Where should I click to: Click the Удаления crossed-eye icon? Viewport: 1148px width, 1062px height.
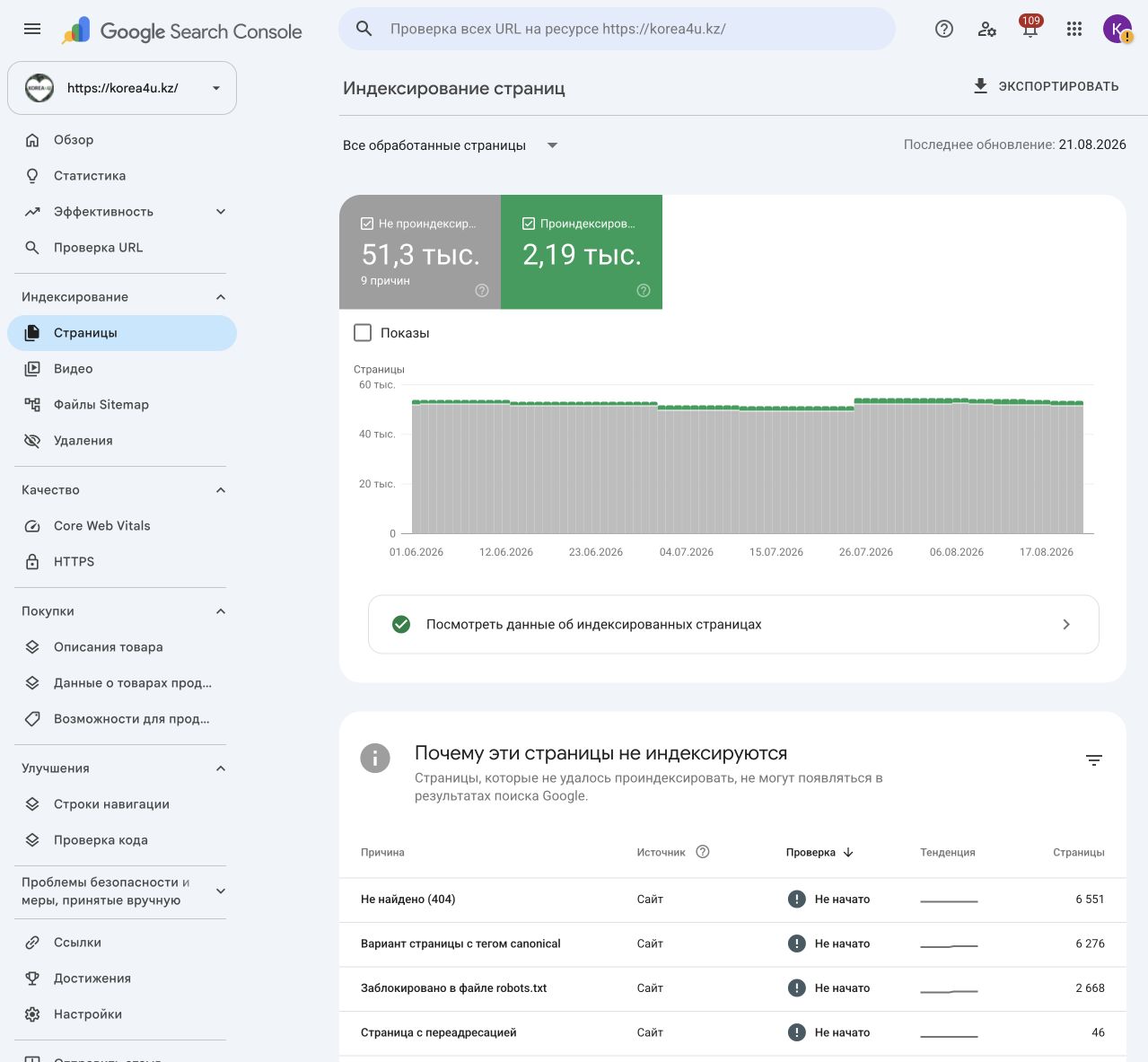(32, 441)
